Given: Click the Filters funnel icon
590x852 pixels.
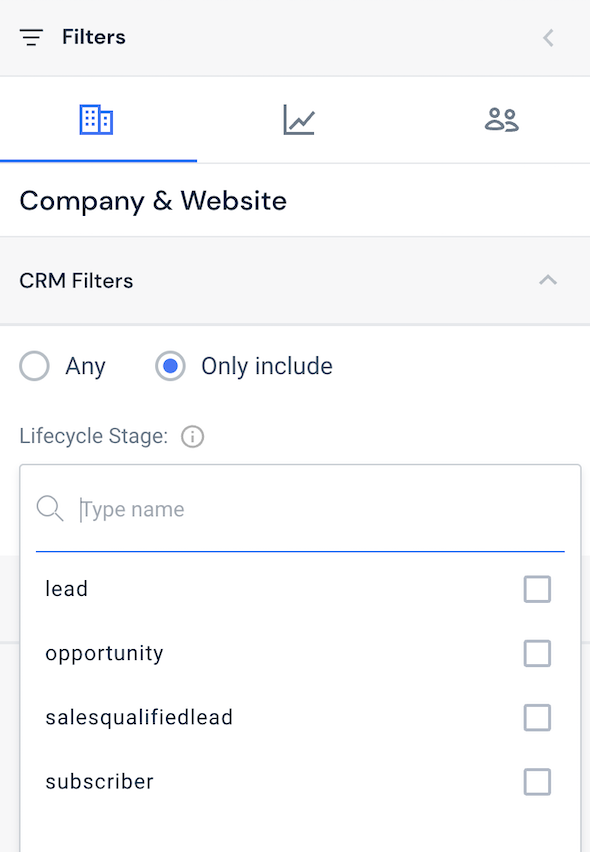Looking at the screenshot, I should tap(32, 37).
